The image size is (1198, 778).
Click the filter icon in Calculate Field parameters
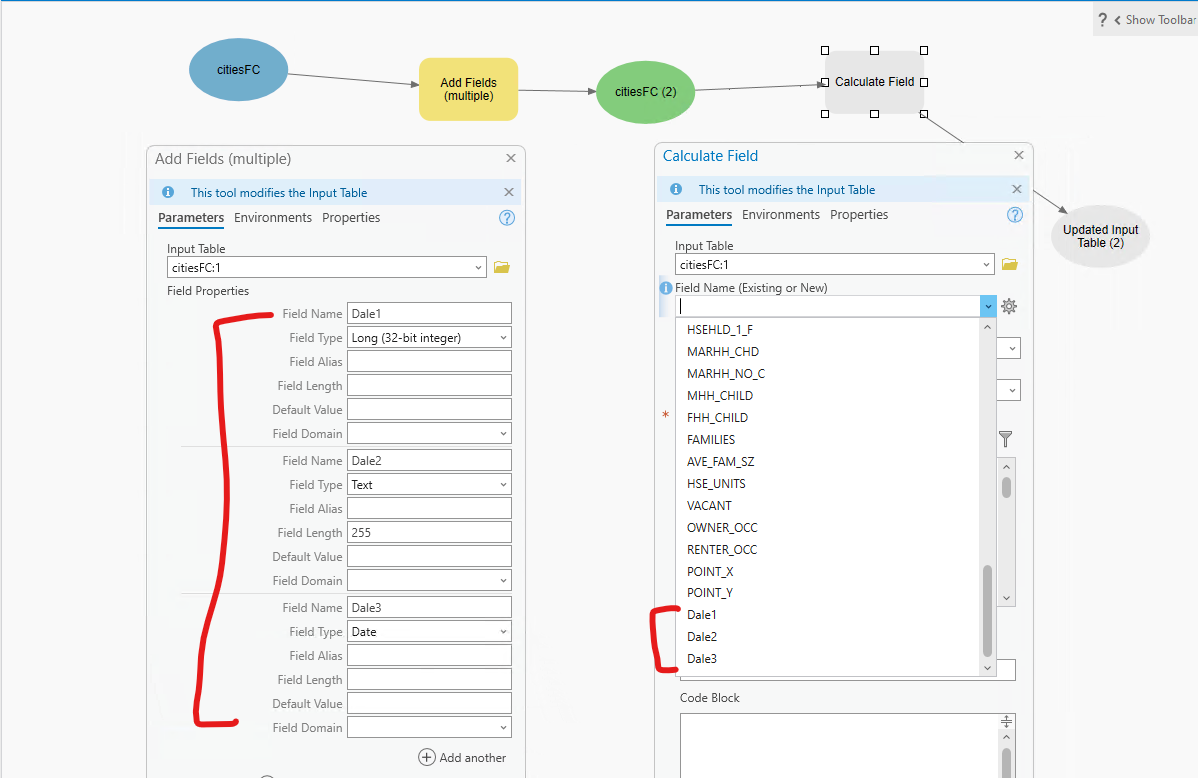click(1005, 439)
